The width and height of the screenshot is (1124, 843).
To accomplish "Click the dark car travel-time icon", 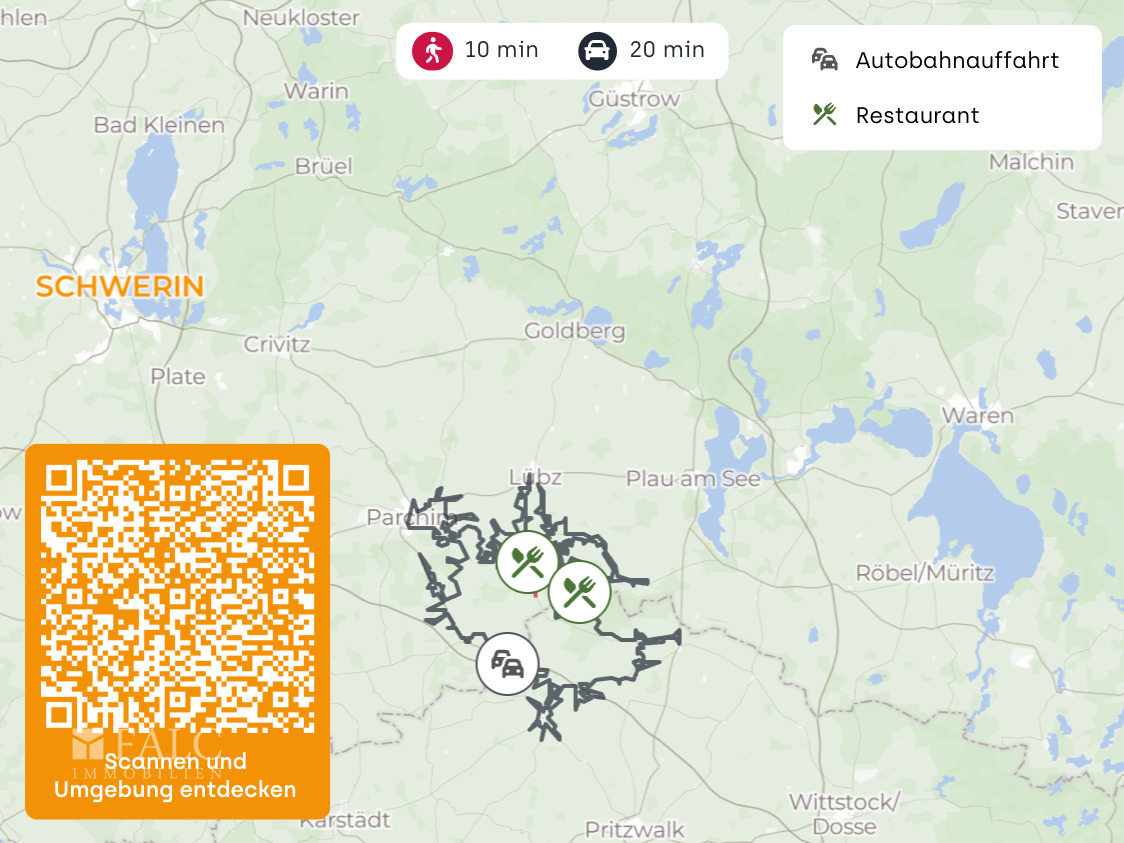I will tap(598, 51).
